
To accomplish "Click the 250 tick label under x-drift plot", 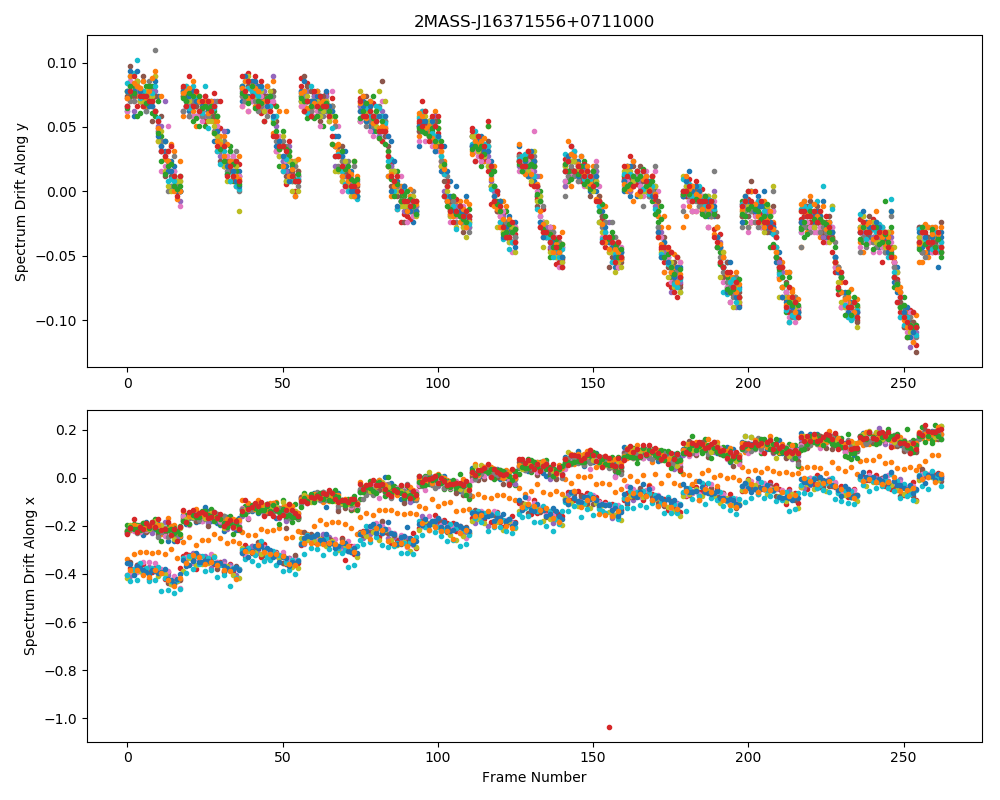I will click(x=903, y=758).
